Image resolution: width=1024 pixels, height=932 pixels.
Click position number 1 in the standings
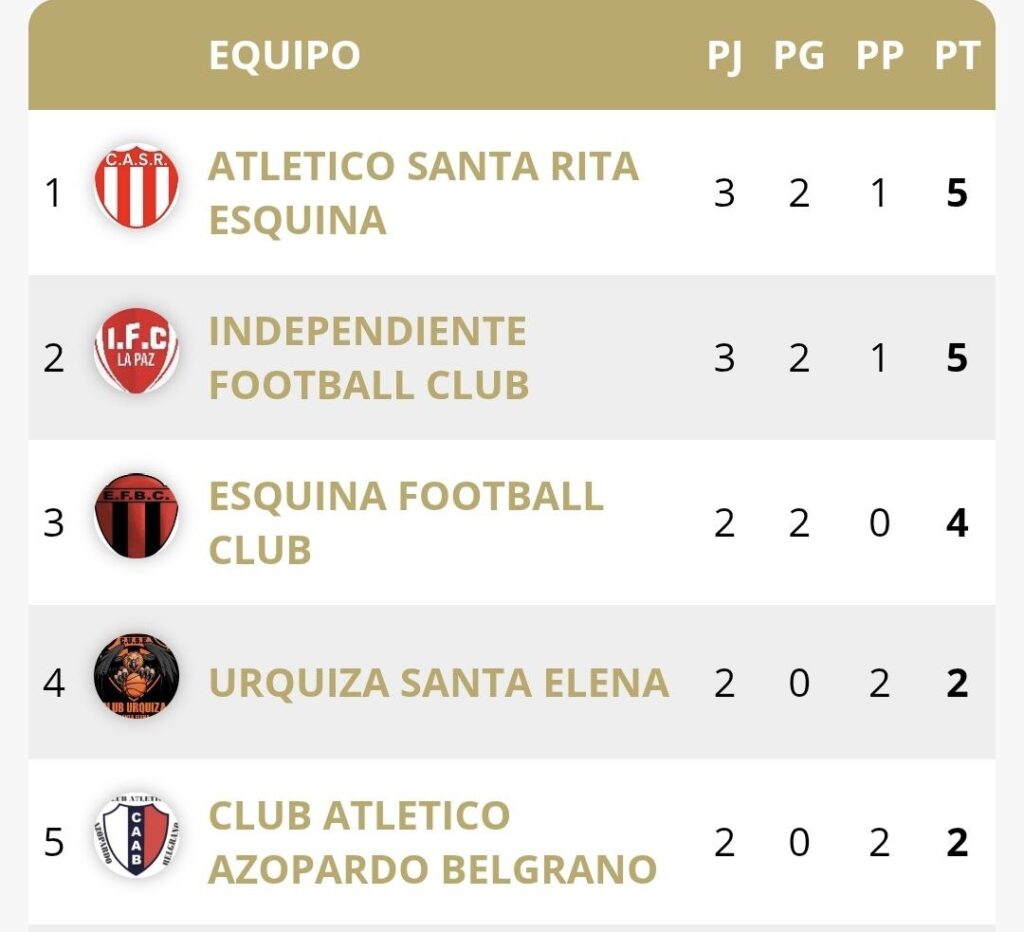[x=54, y=193]
